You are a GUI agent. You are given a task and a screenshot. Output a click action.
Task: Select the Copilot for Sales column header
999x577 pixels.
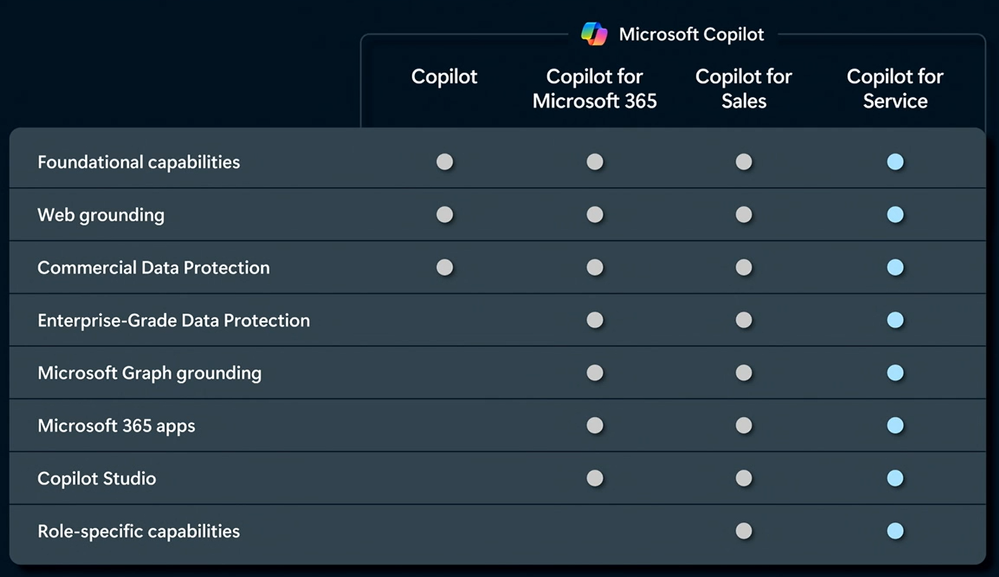pos(744,89)
